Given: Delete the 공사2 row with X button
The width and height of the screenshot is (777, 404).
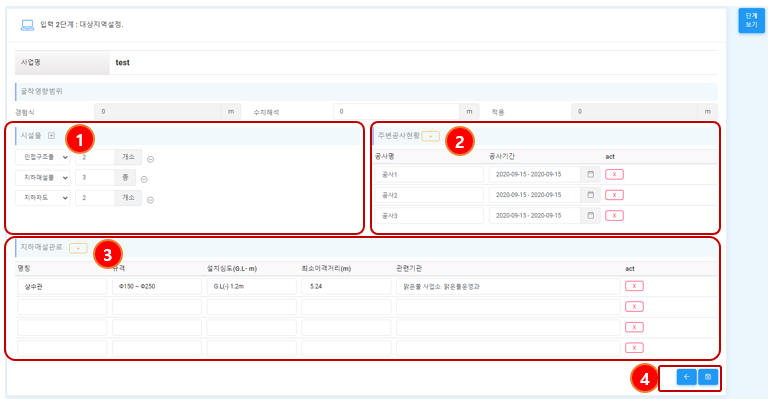Looking at the screenshot, I should (x=614, y=195).
